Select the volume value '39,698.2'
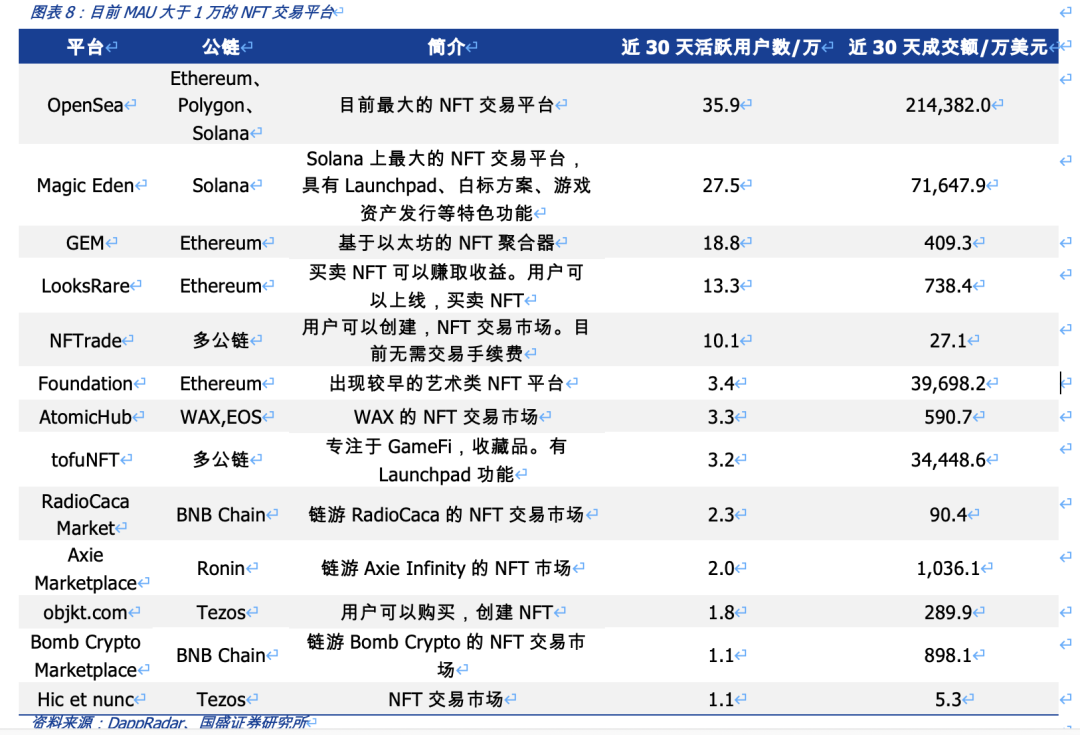Viewport: 1080px width, 735px height. [x=948, y=384]
